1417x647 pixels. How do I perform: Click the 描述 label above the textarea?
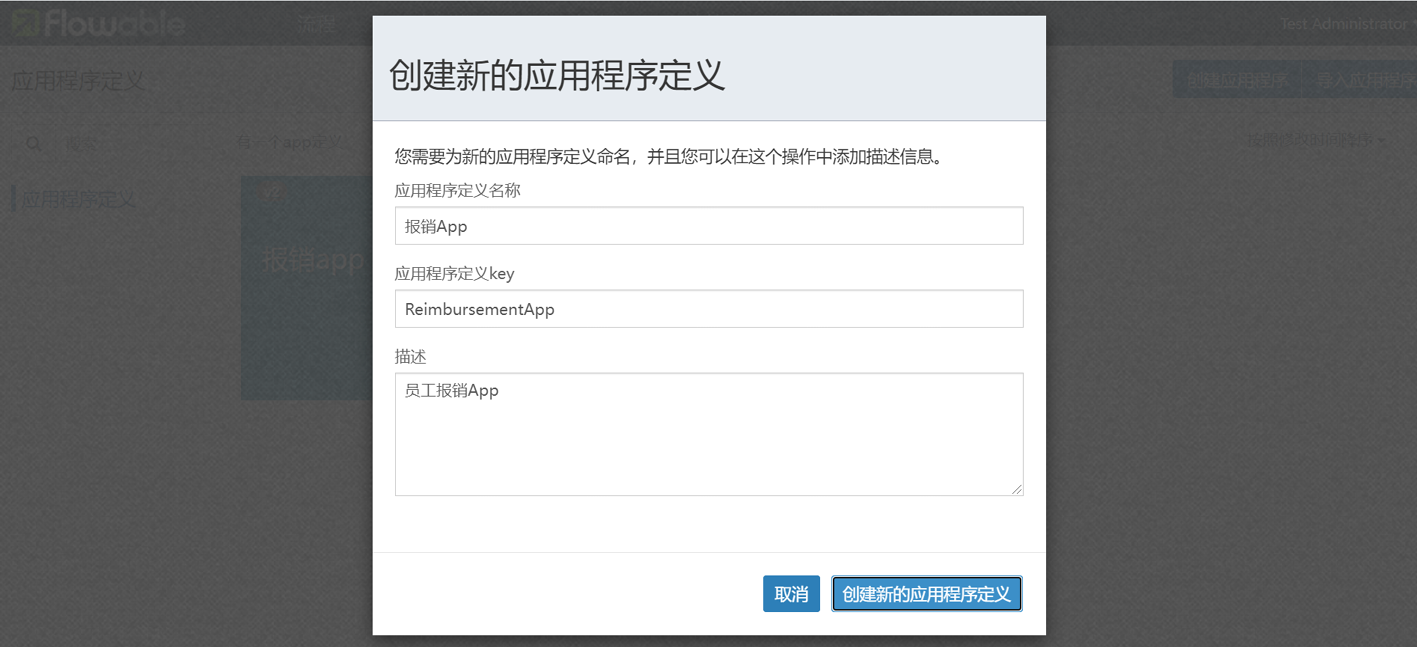(x=411, y=356)
